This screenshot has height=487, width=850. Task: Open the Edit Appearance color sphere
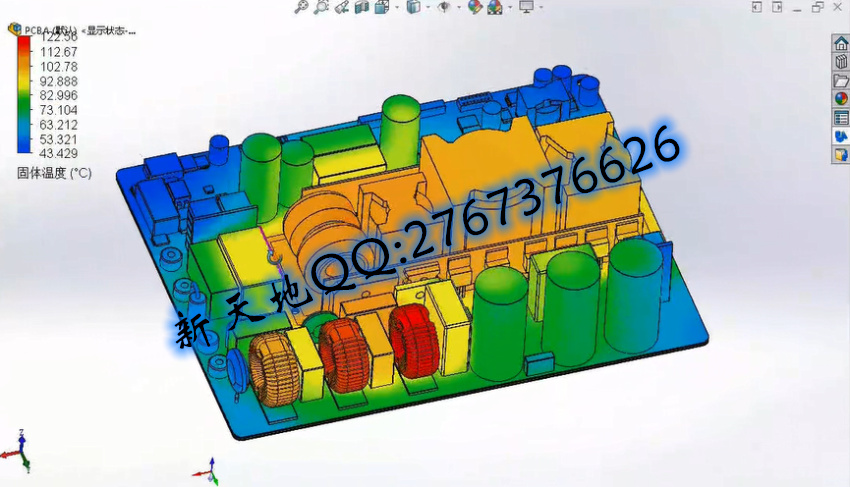[x=476, y=7]
